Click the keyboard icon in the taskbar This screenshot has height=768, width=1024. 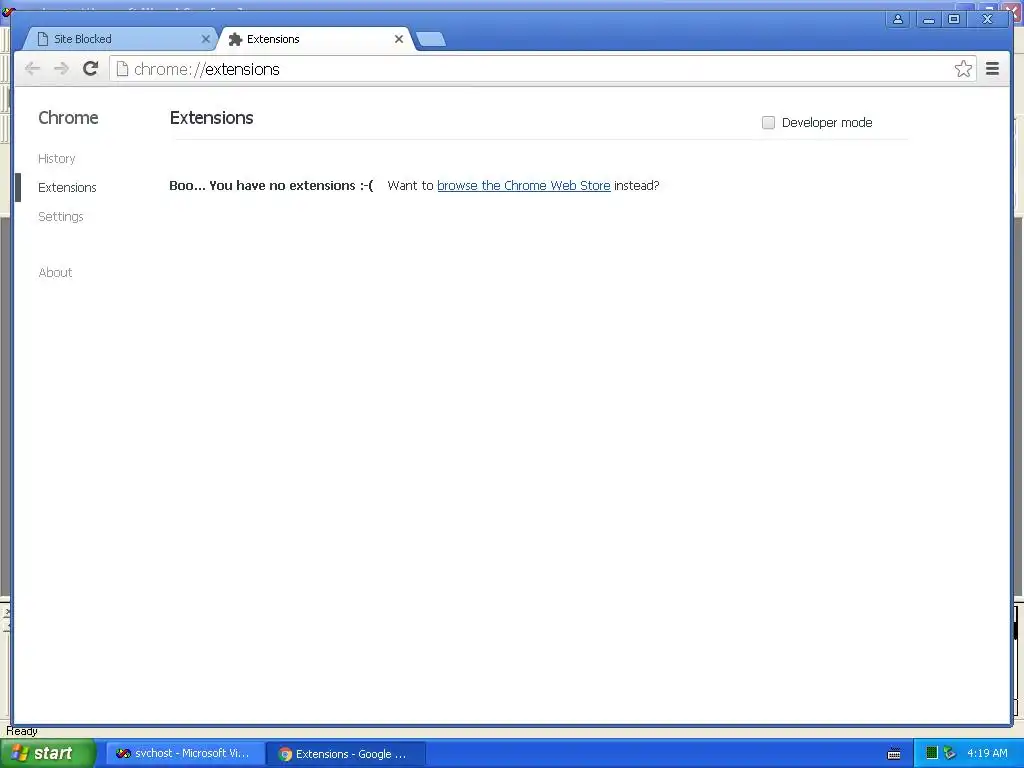click(x=894, y=754)
